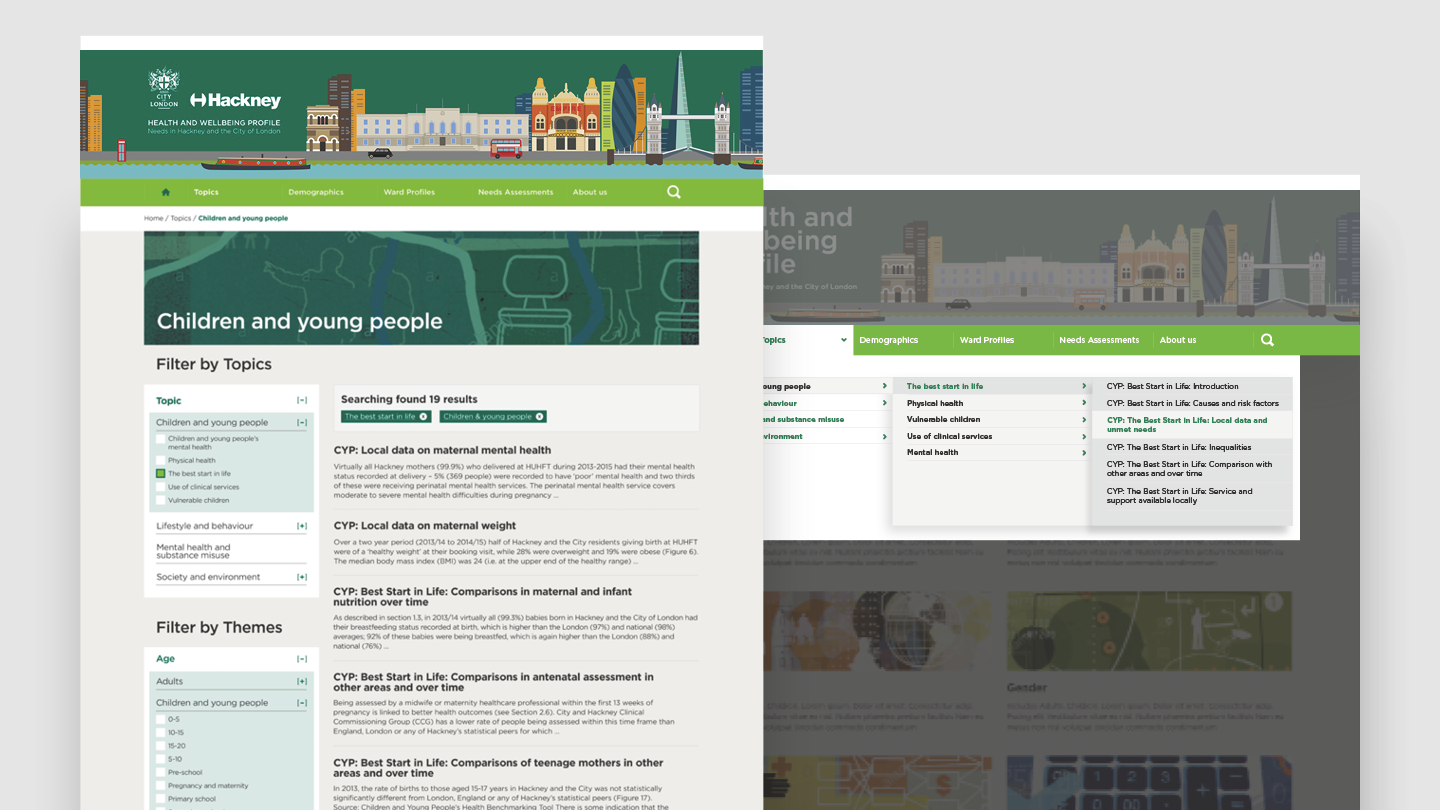
Task: Click the chevron beside 'Mental health' submenu entry
Action: coord(1082,452)
